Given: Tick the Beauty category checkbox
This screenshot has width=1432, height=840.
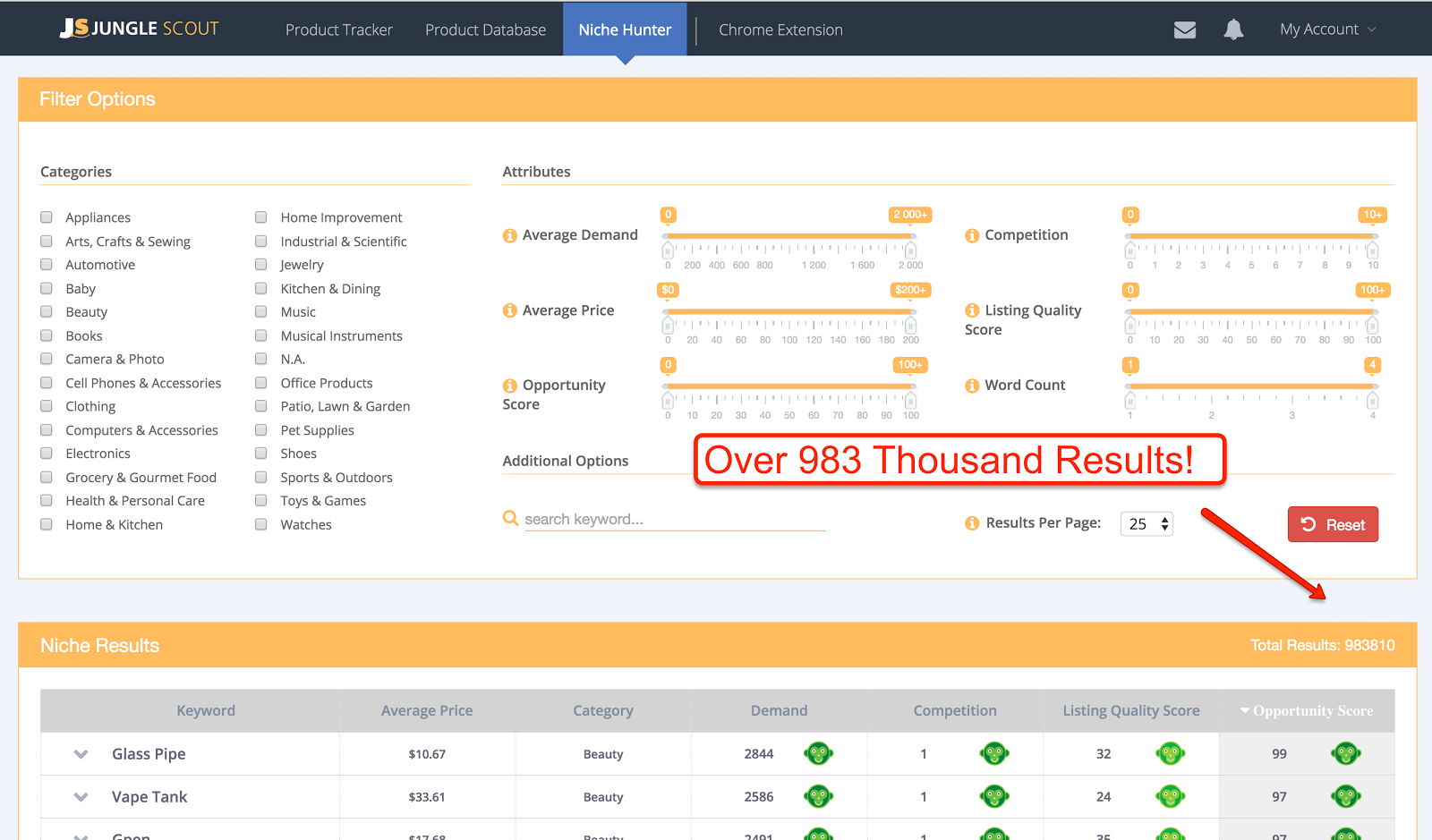Looking at the screenshot, I should click(47, 312).
